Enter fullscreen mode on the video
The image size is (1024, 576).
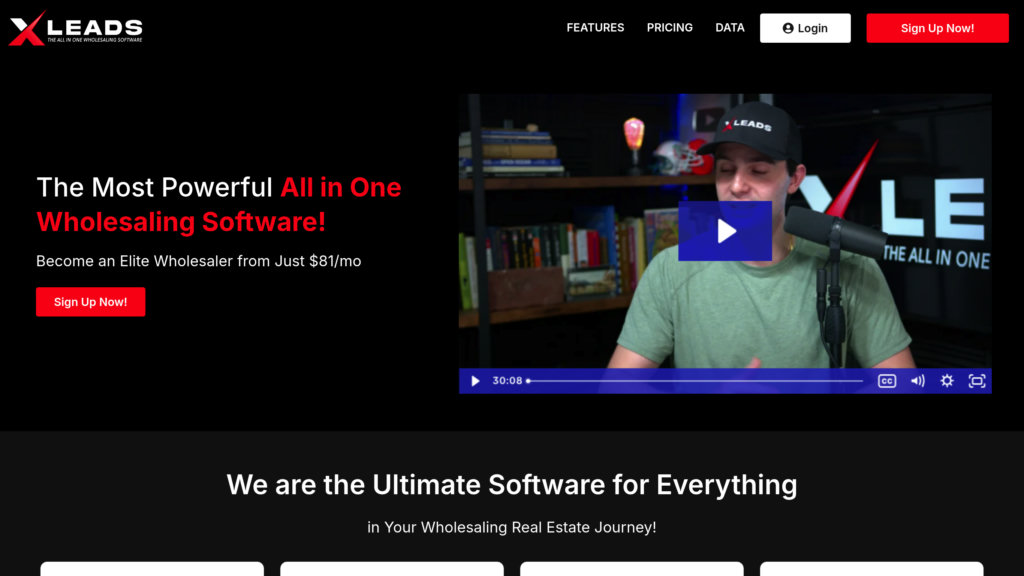pos(977,381)
